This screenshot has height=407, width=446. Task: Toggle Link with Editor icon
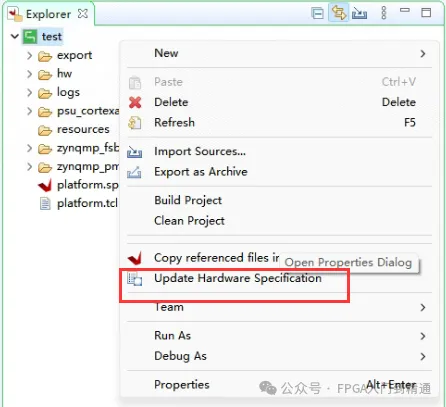339,13
